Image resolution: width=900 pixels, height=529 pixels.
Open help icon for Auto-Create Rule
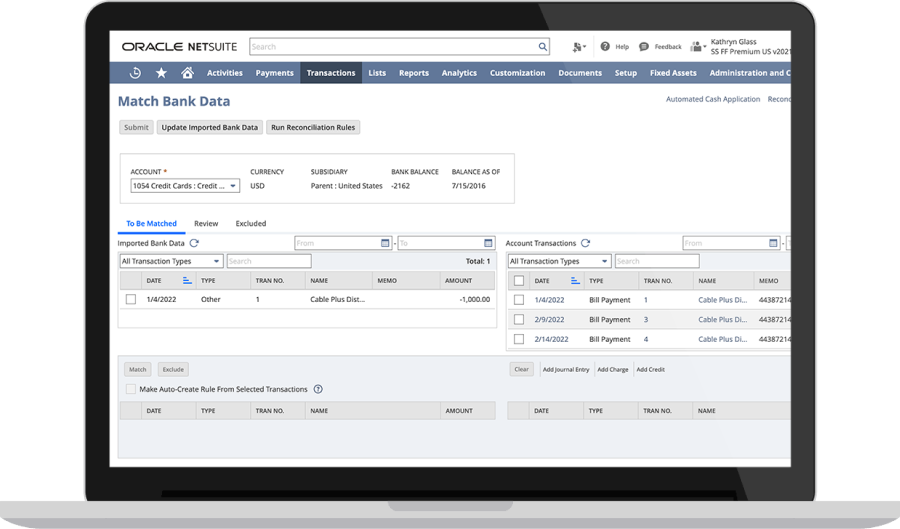[x=318, y=389]
